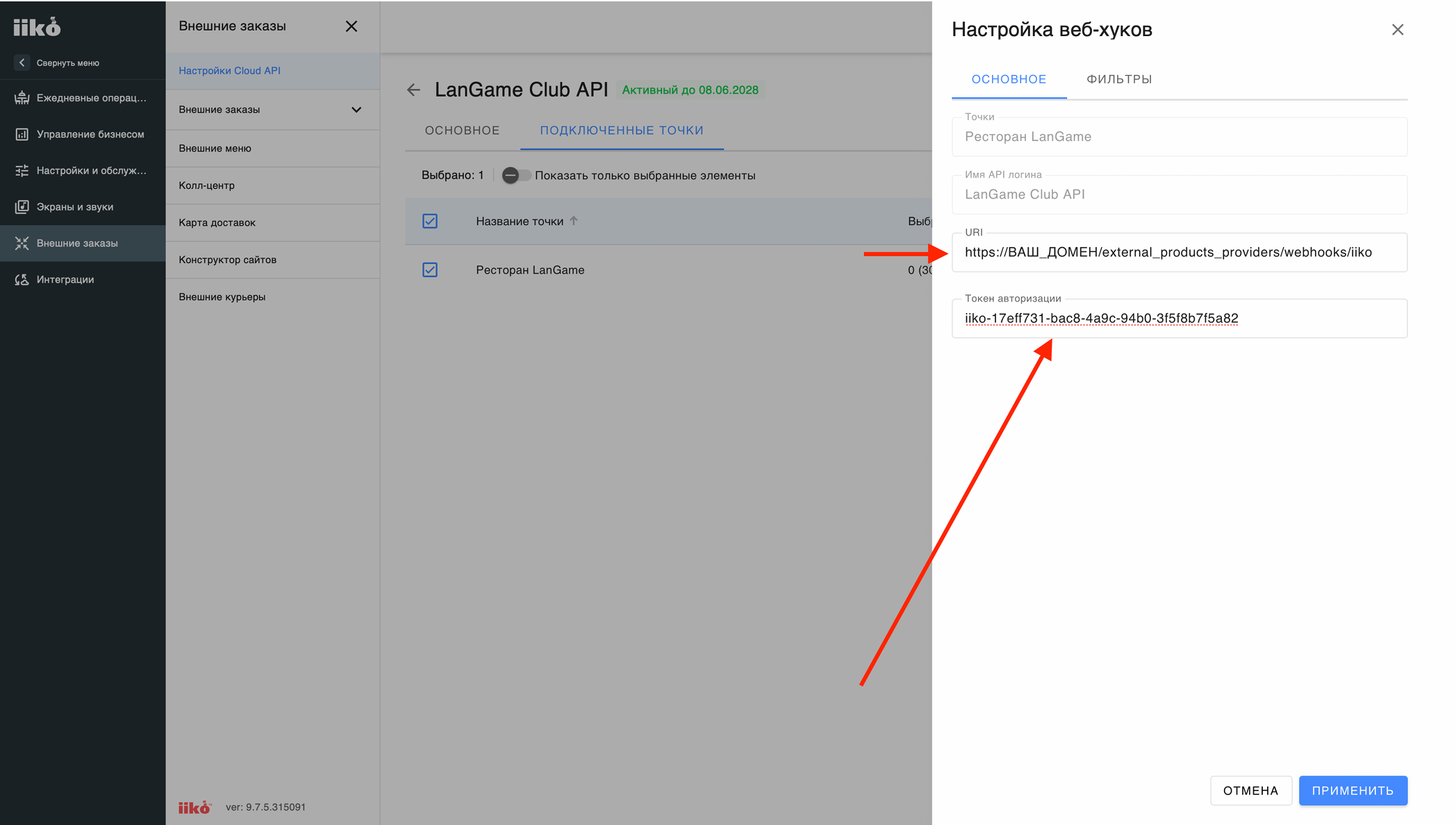Image resolution: width=1456 pixels, height=825 pixels.
Task: Click the iiko logo in the sidebar
Action: [37, 27]
